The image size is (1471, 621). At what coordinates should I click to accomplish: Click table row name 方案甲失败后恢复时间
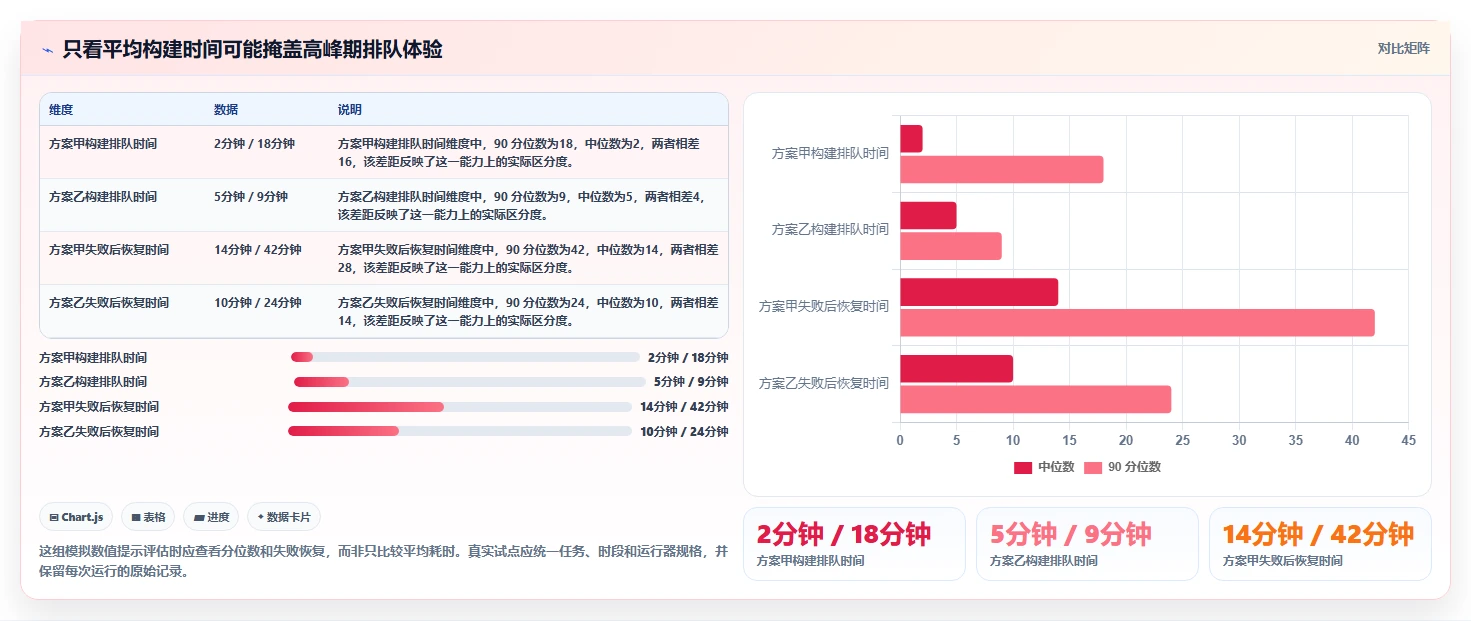click(109, 250)
